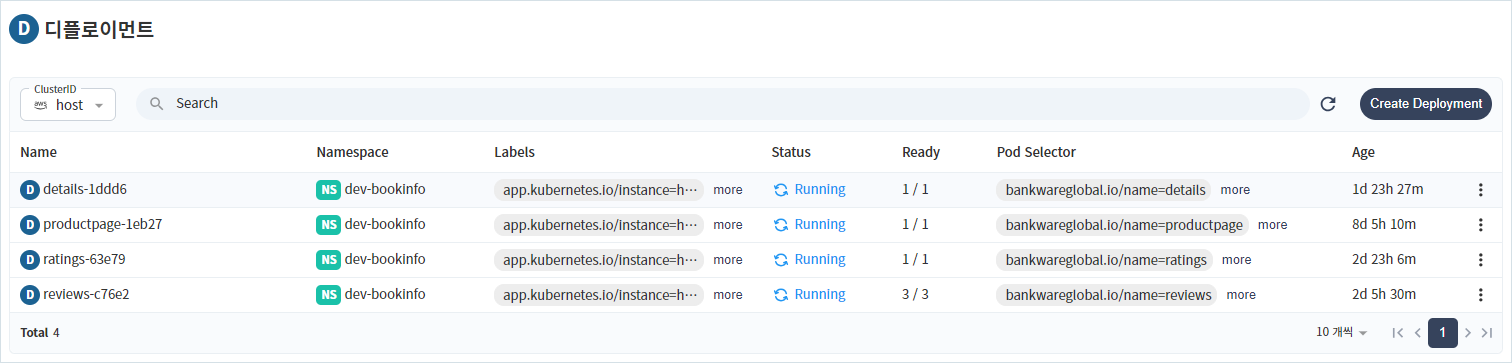
Task: Open kebab menu for ratings-63e79 row
Action: 1481,260
